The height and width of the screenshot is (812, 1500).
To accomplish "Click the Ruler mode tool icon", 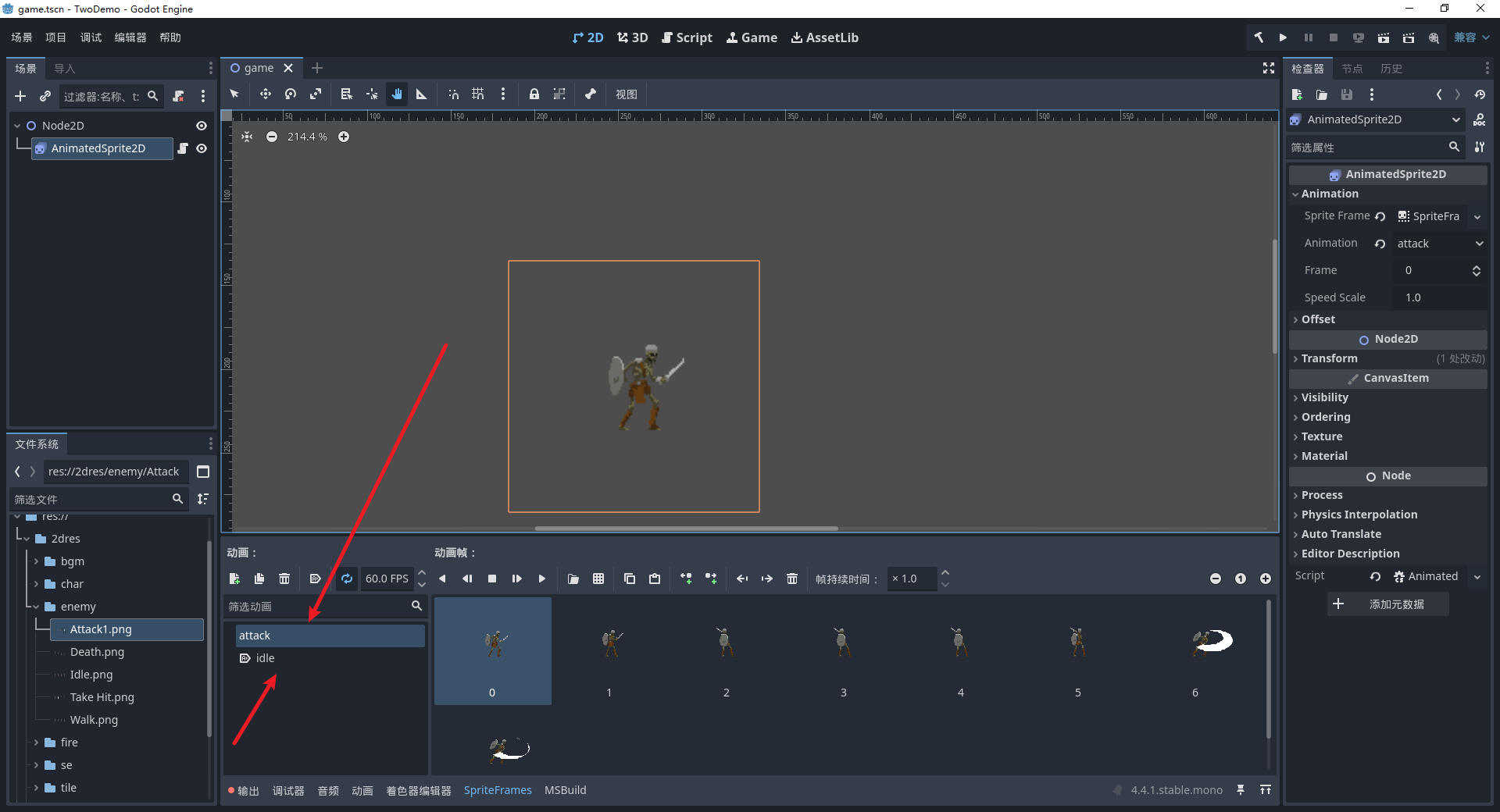I will [422, 94].
